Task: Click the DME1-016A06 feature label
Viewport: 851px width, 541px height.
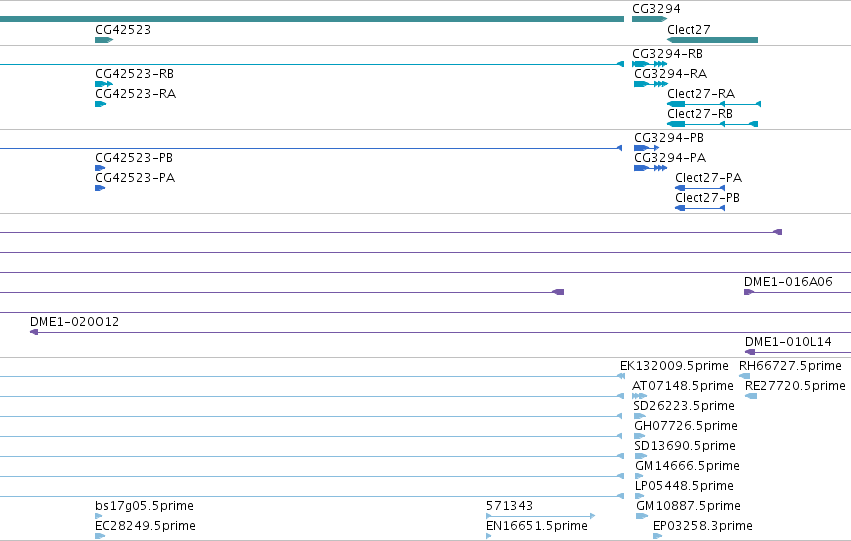Action: click(788, 282)
